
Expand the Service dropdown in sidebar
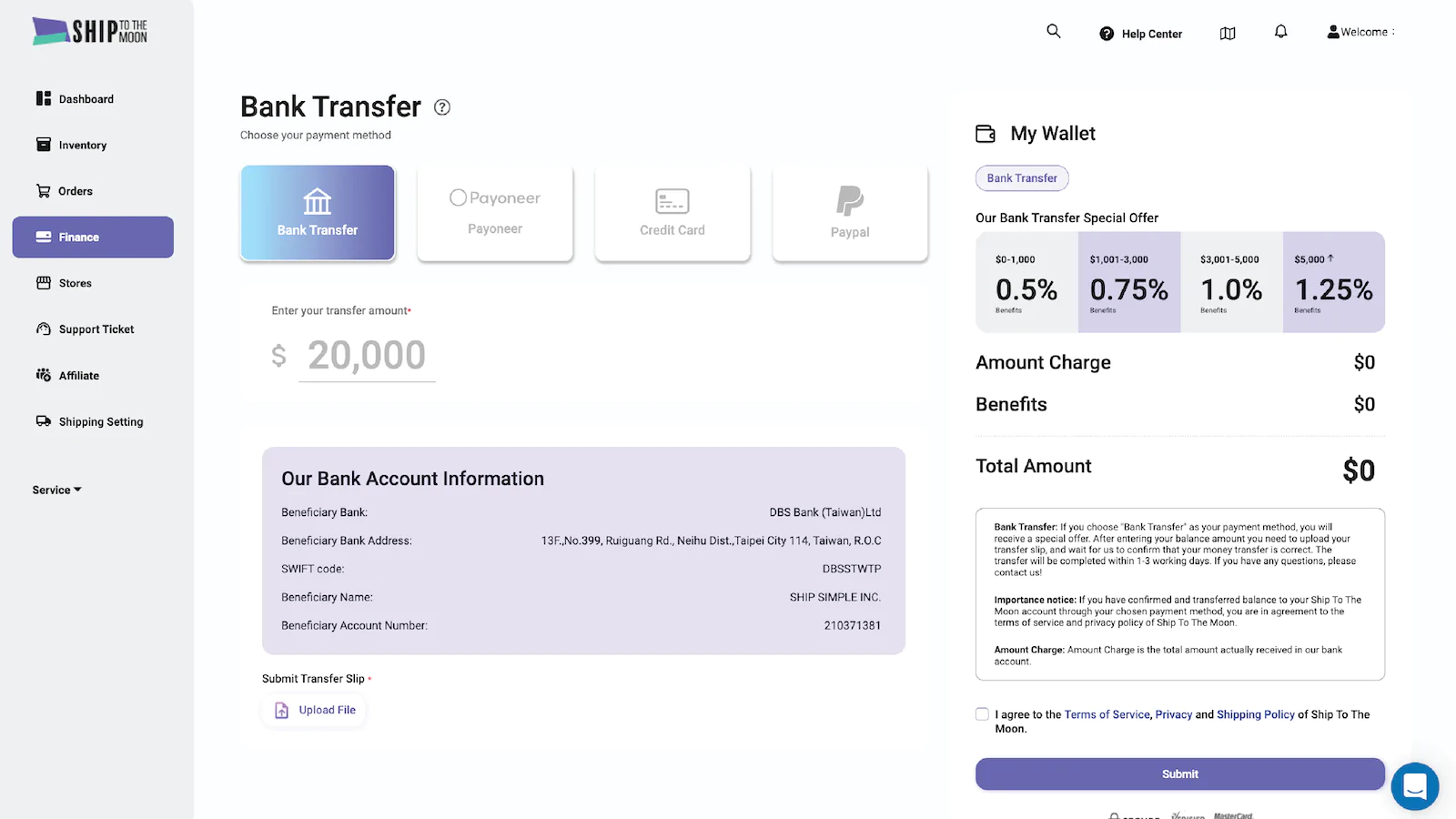click(x=57, y=490)
